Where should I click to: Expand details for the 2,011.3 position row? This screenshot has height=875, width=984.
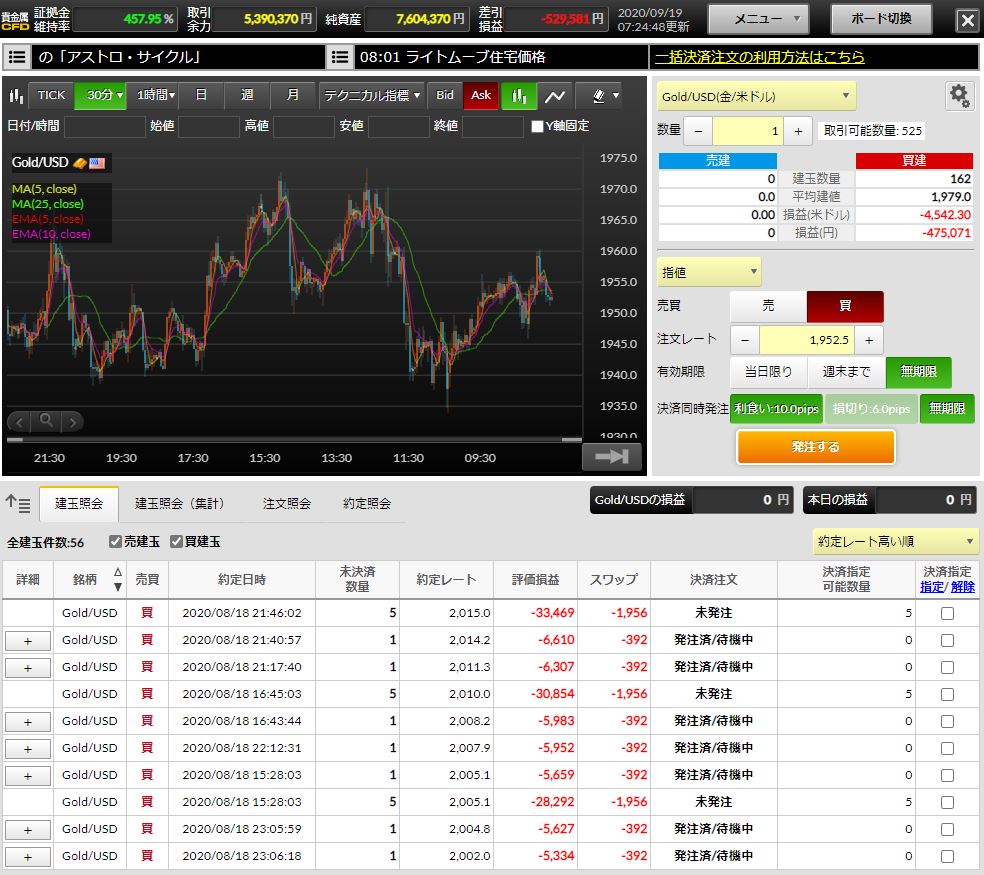pyautogui.click(x=28, y=668)
